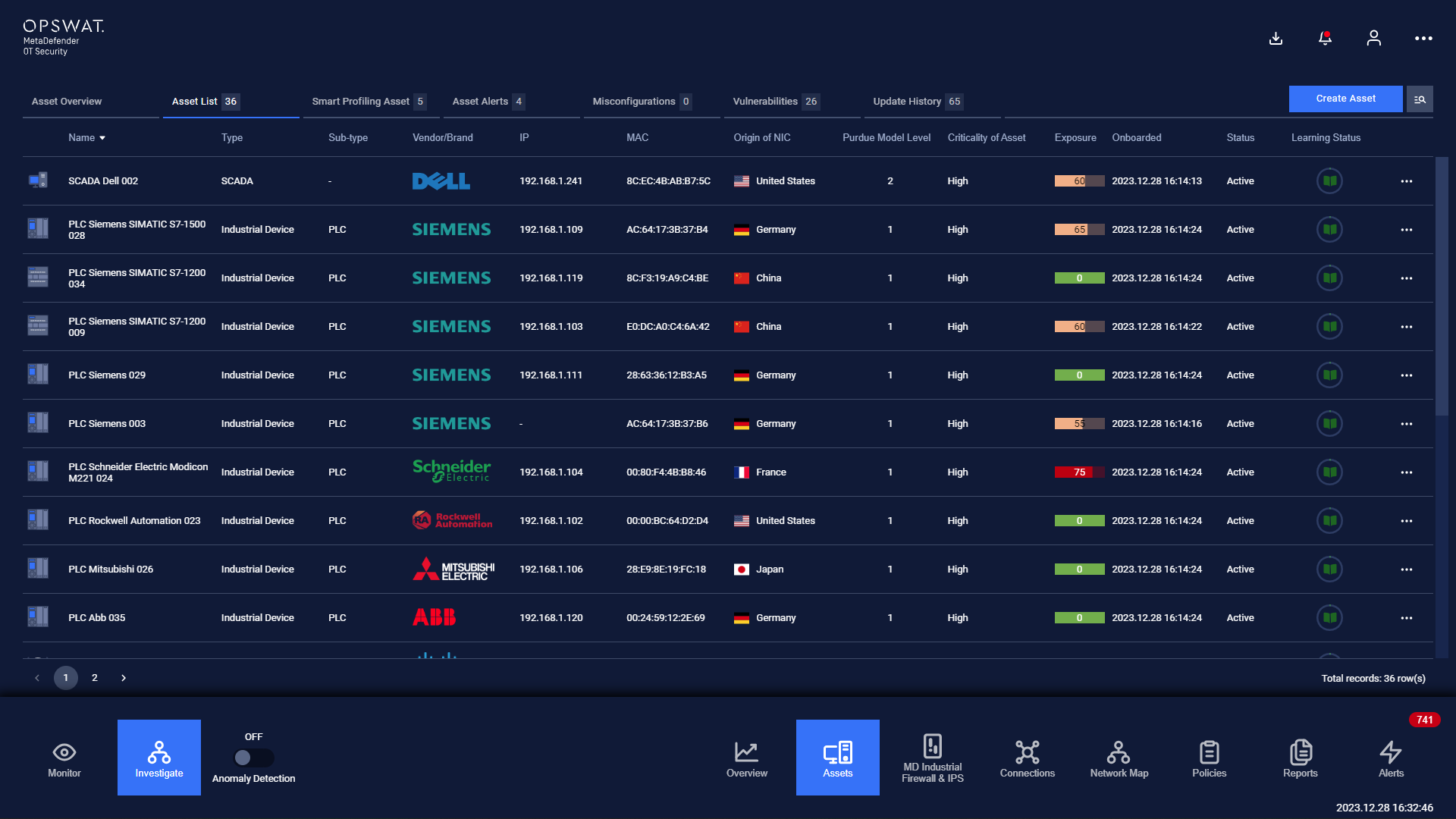Click the 741 alerts badge
The width and height of the screenshot is (1456, 819).
(x=1424, y=720)
